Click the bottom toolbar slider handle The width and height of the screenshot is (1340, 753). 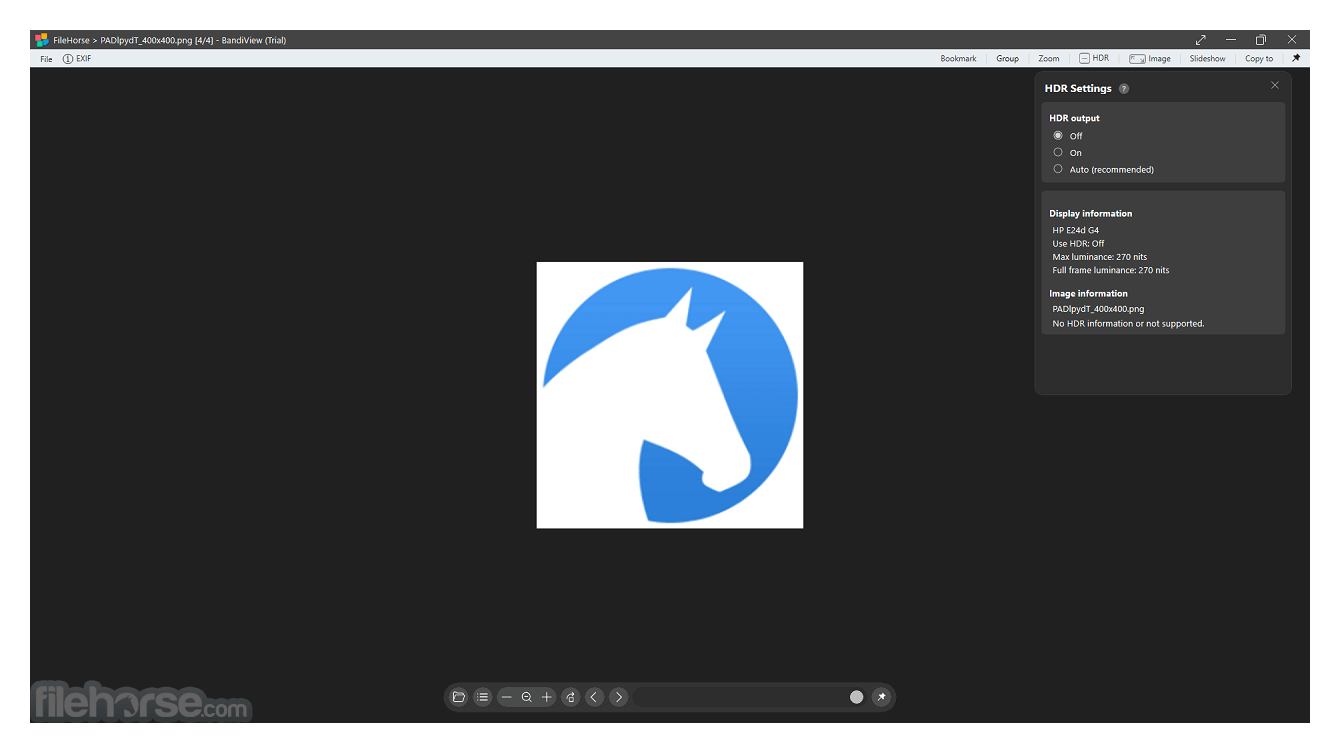pyautogui.click(x=857, y=697)
